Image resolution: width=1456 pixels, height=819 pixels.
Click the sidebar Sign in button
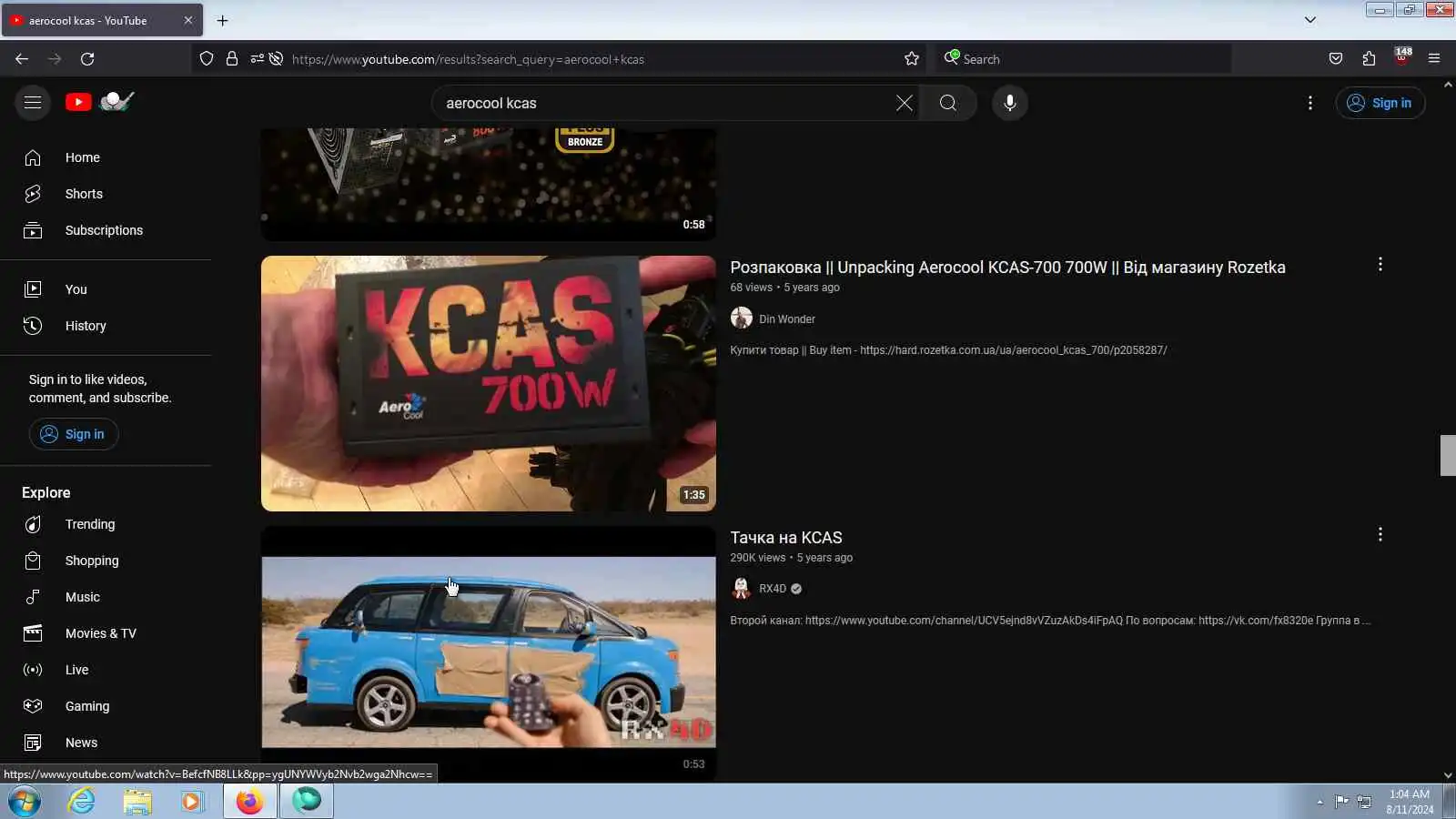pos(74,434)
